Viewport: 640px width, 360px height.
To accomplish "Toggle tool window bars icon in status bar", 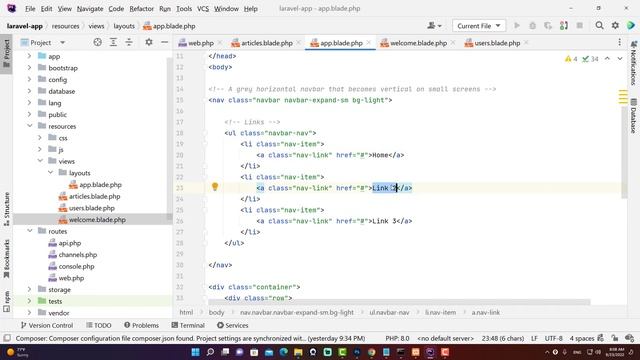I will [x=7, y=338].
